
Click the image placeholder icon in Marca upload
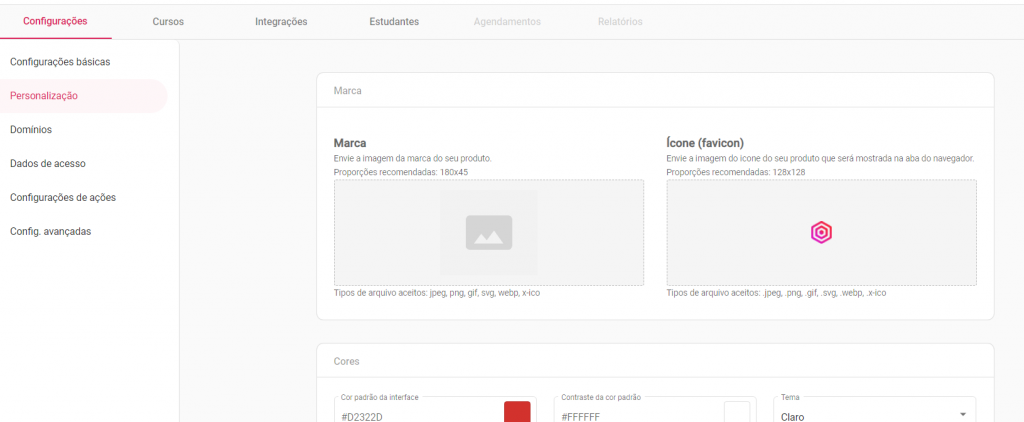tap(488, 232)
